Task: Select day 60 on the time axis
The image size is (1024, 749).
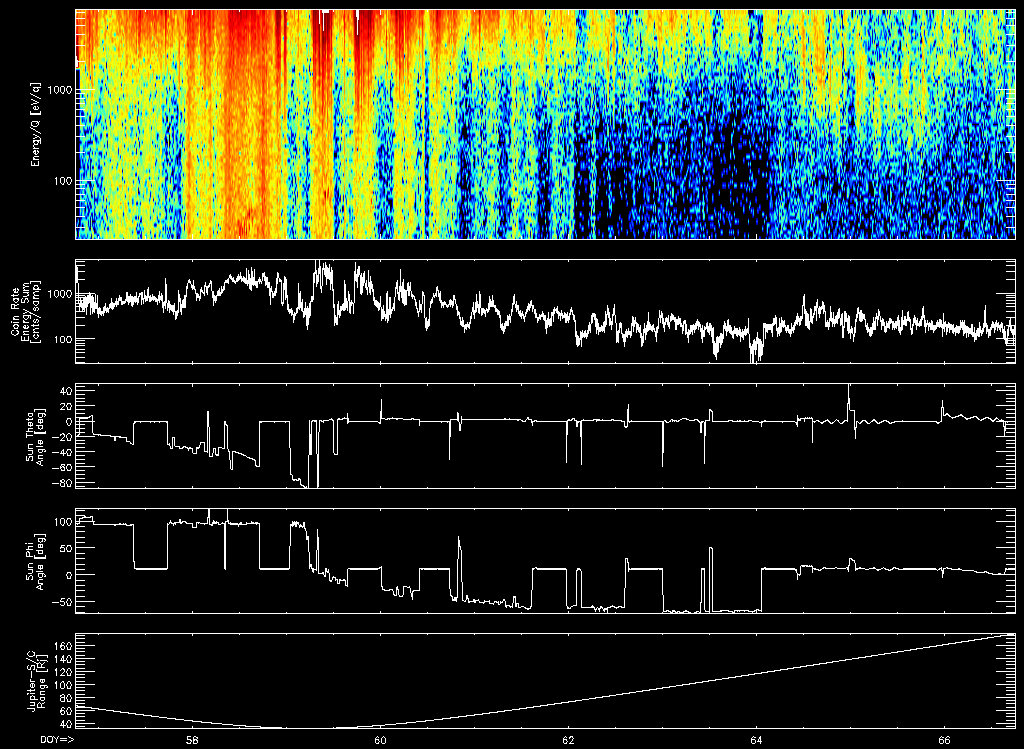Action: click(x=380, y=740)
